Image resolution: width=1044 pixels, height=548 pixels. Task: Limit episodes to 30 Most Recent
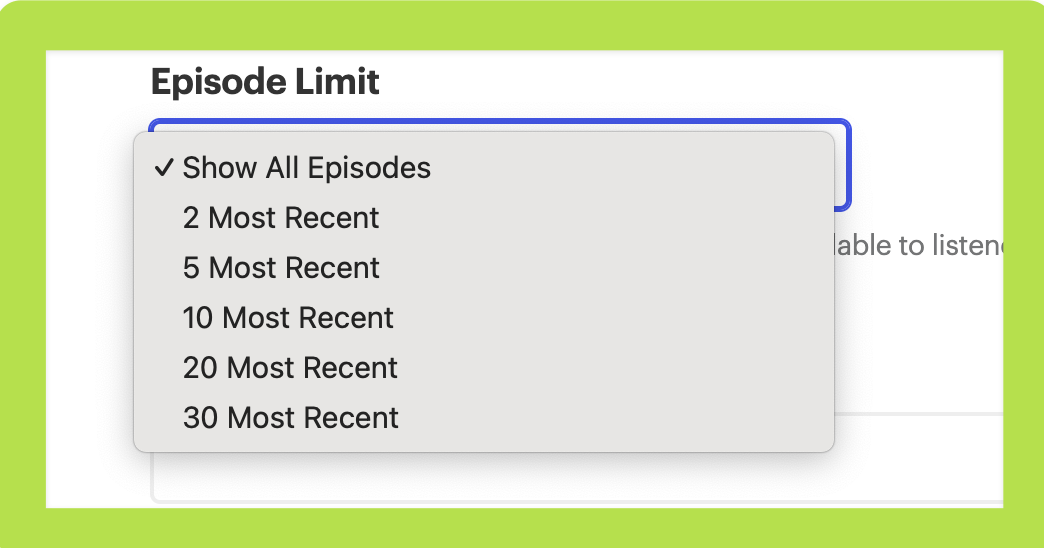coord(290,418)
